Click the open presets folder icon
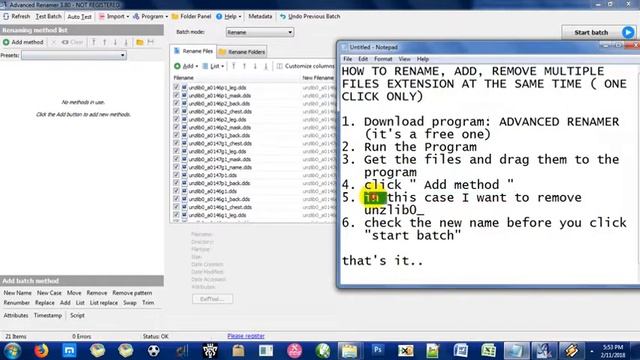The width and height of the screenshot is (640, 360). click(x=140, y=42)
